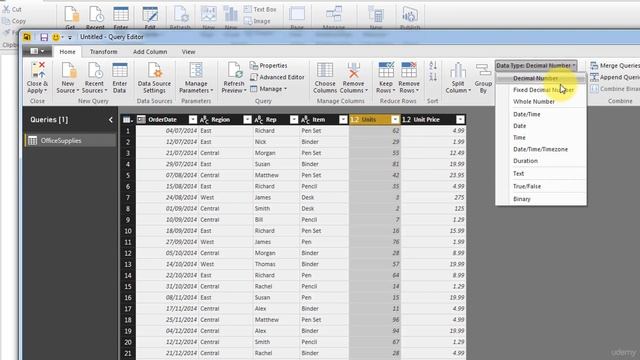640x360 pixels.
Task: Switch to the View tab
Action: click(188, 52)
